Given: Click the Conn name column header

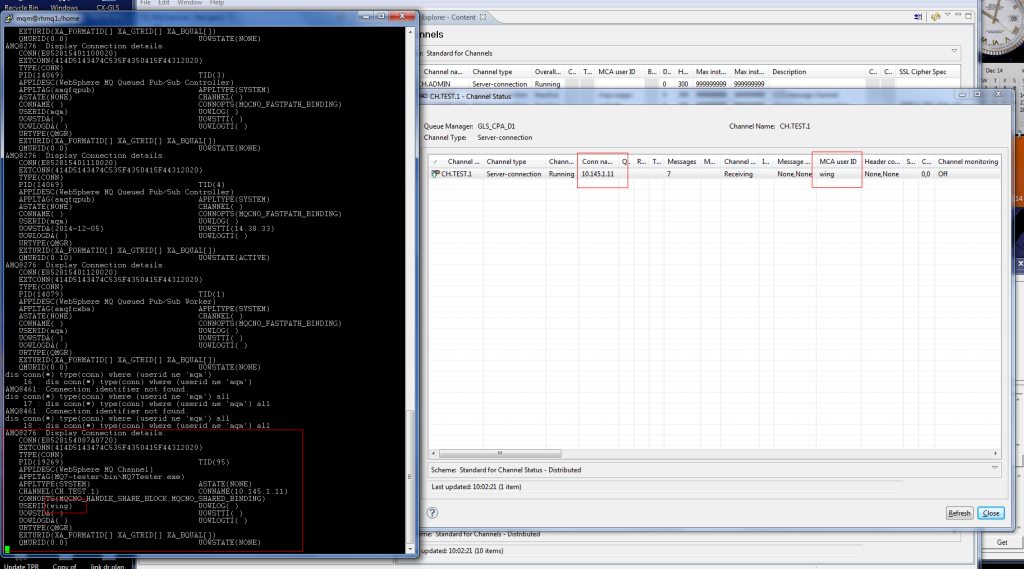Looking at the screenshot, I should click(x=597, y=161).
